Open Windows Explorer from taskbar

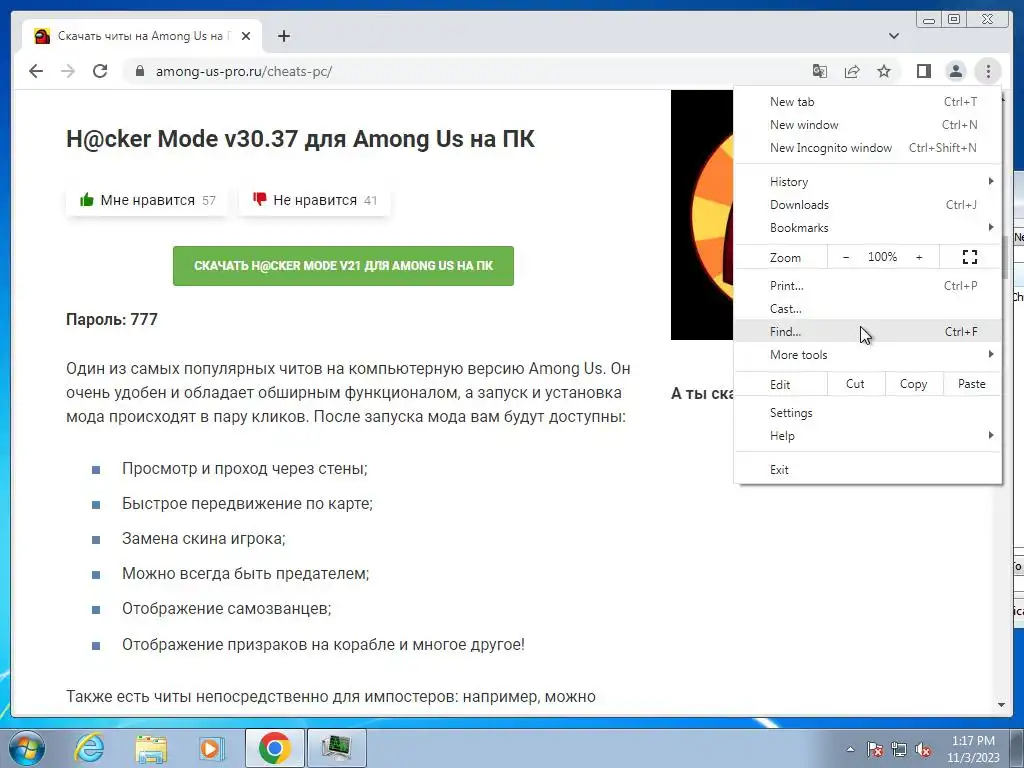151,748
